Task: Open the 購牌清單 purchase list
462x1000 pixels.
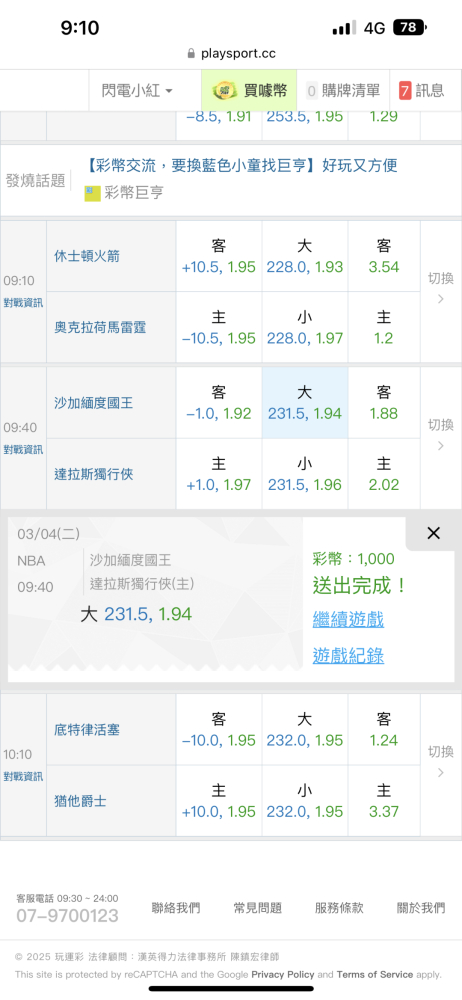Action: point(343,91)
